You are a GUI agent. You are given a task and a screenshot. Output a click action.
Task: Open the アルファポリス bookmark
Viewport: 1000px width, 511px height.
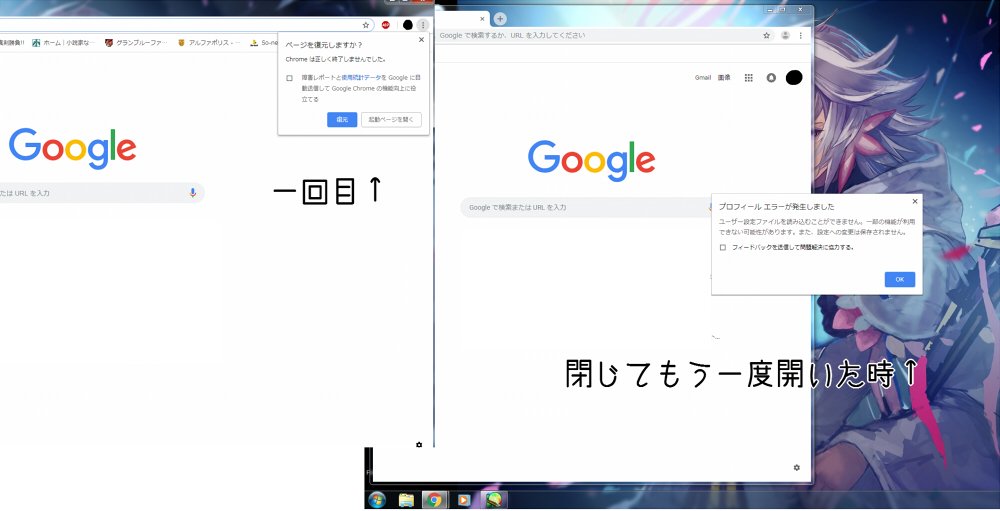click(x=209, y=43)
